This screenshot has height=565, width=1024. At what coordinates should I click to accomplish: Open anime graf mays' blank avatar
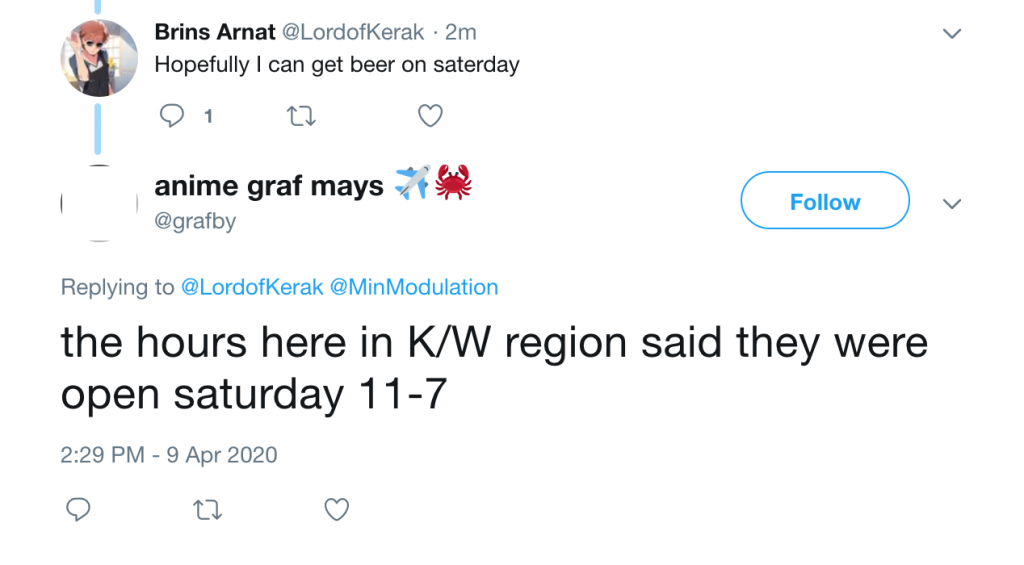(99, 203)
